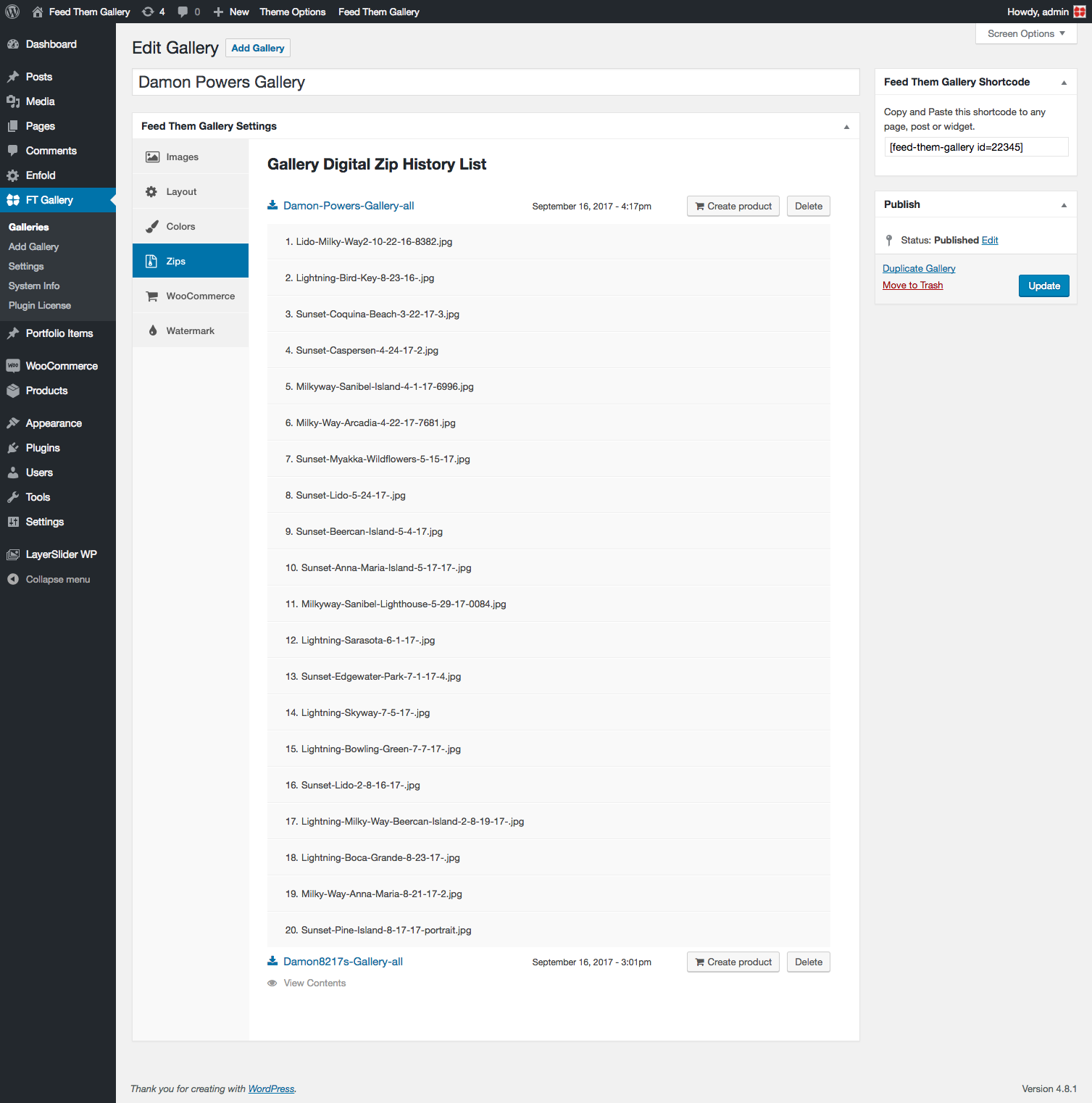The width and height of the screenshot is (1092, 1103).
Task: Open FT Gallery Settings submenu item
Action: pyautogui.click(x=26, y=266)
